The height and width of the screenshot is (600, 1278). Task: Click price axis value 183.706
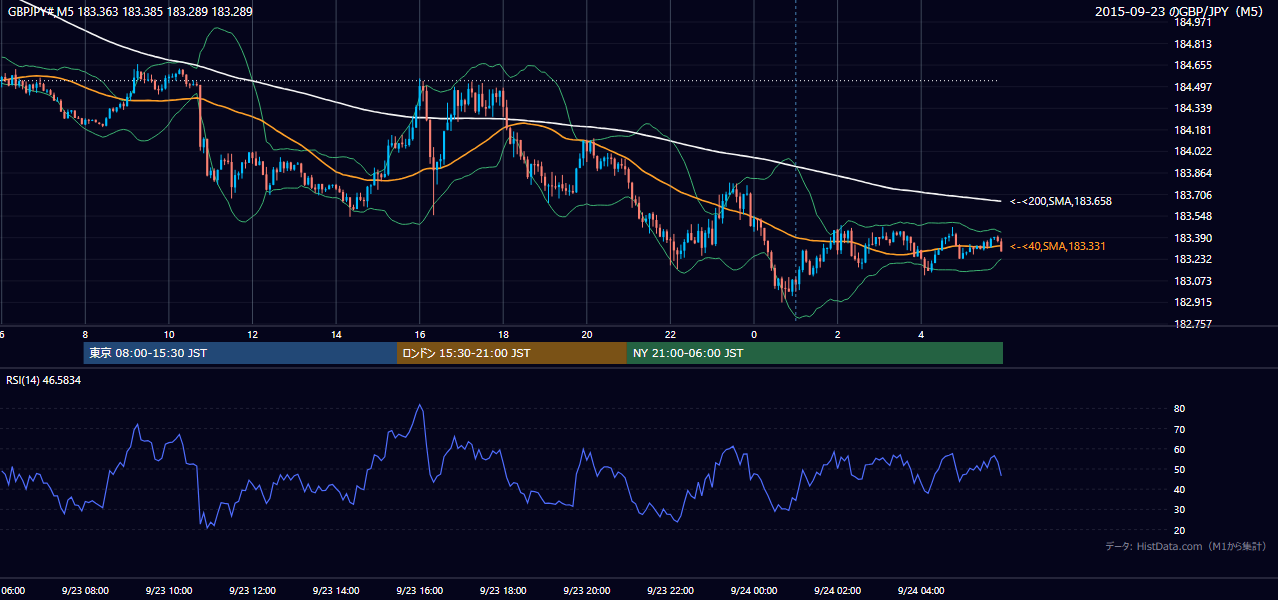pos(1194,195)
